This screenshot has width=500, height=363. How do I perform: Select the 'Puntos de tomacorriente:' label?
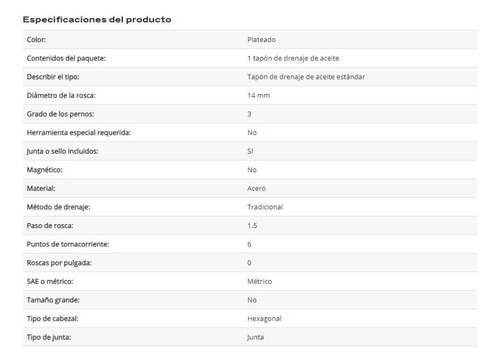pos(68,244)
